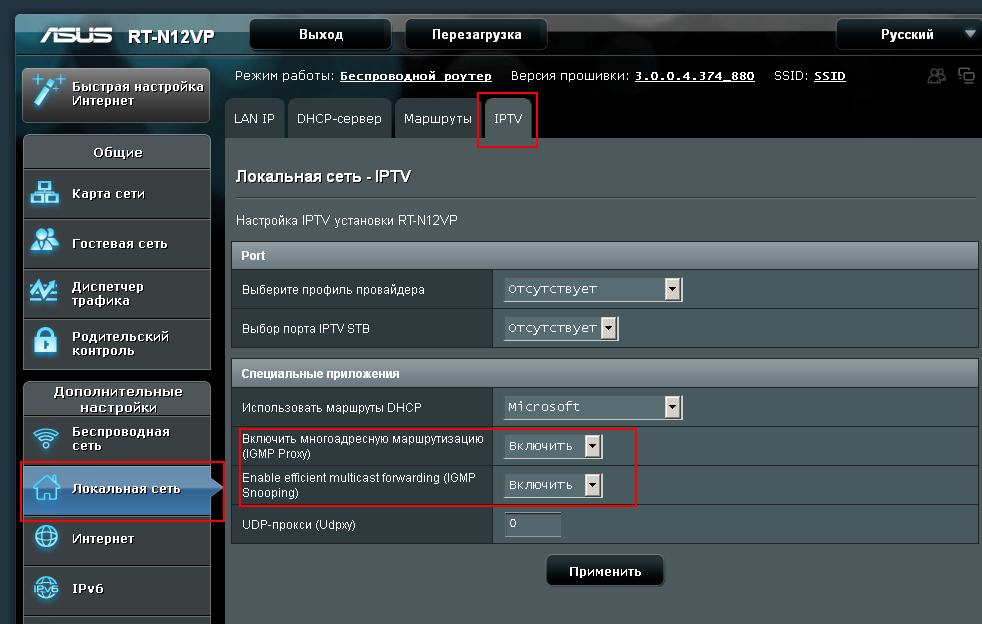
Task: Click the Wireless Wi-Fi icon
Action: click(x=46, y=437)
